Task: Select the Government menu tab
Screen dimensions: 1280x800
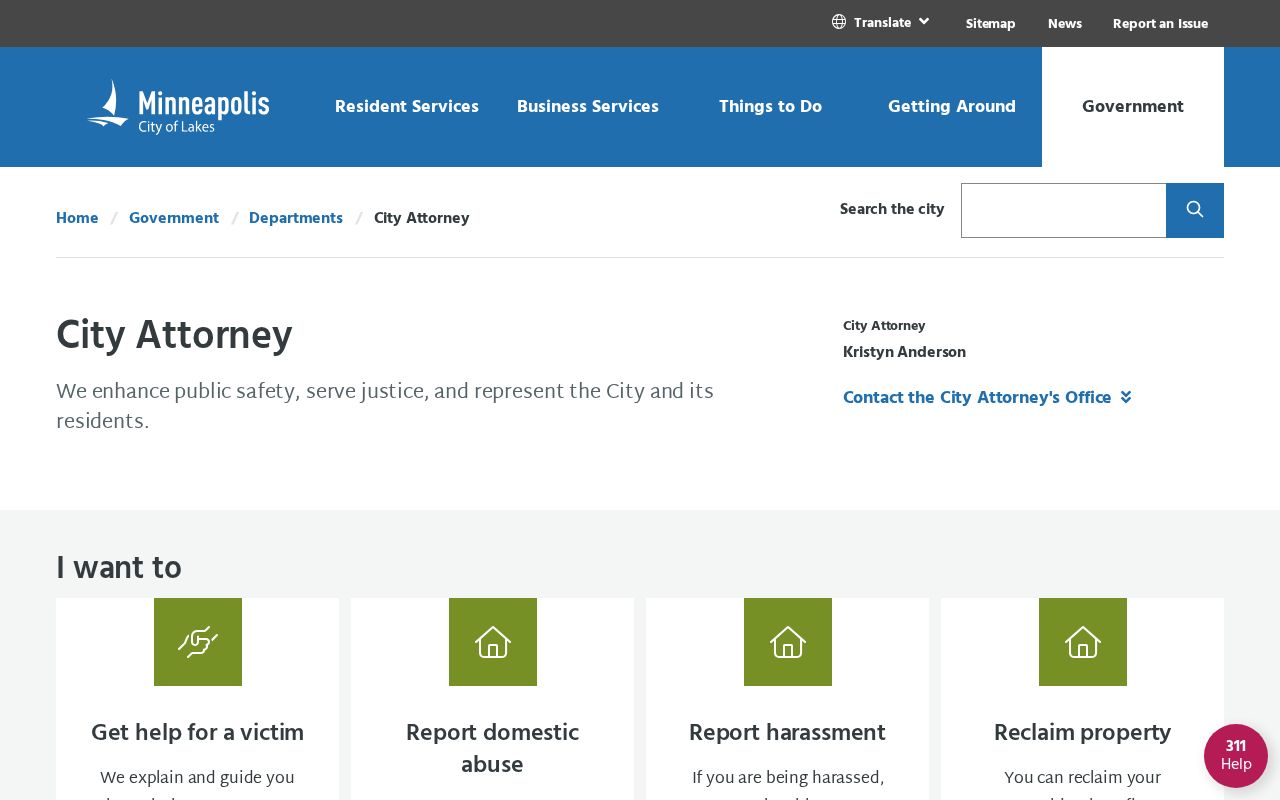Action: click(1133, 107)
